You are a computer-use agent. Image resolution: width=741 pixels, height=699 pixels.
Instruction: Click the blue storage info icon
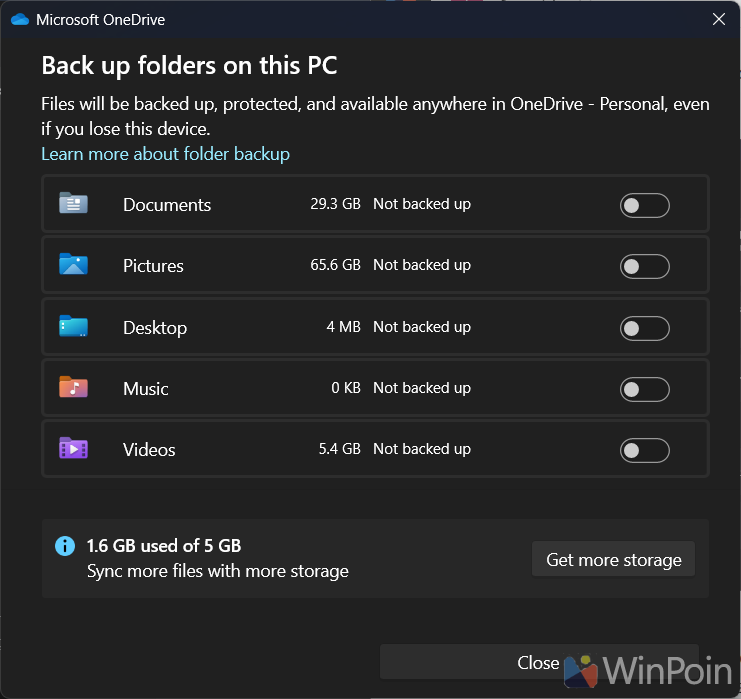(64, 546)
